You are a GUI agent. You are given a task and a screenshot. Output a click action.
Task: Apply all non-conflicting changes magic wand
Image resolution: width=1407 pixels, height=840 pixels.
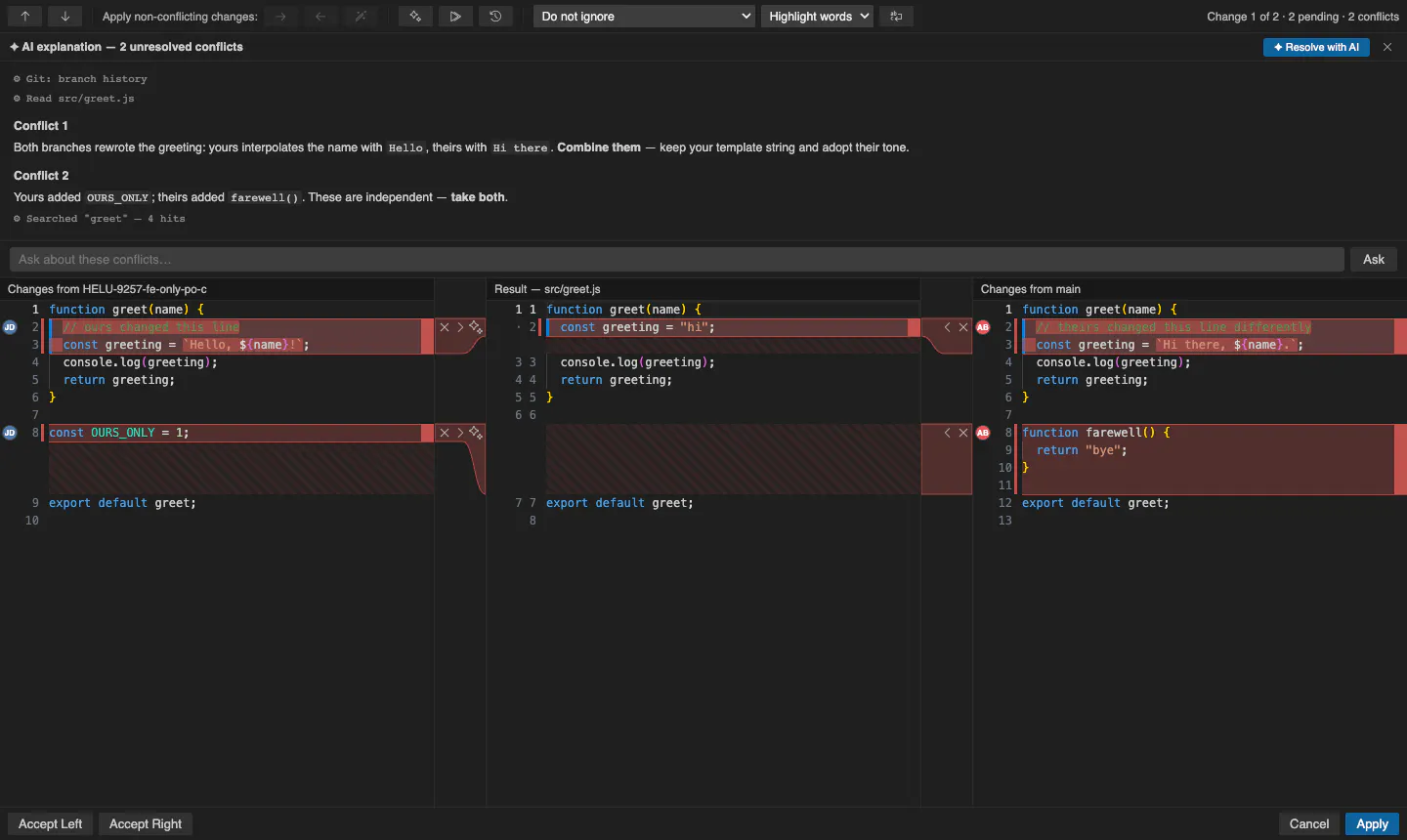[361, 17]
